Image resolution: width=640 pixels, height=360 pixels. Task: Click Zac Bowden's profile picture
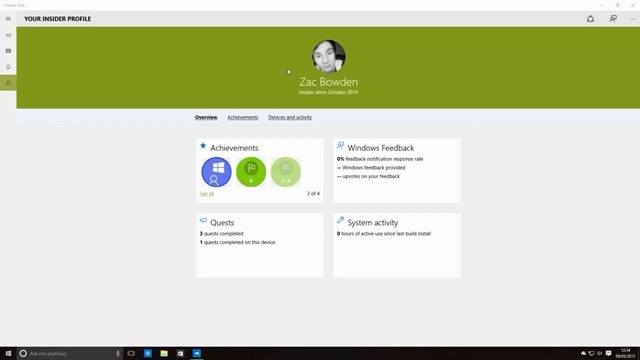tap(329, 56)
